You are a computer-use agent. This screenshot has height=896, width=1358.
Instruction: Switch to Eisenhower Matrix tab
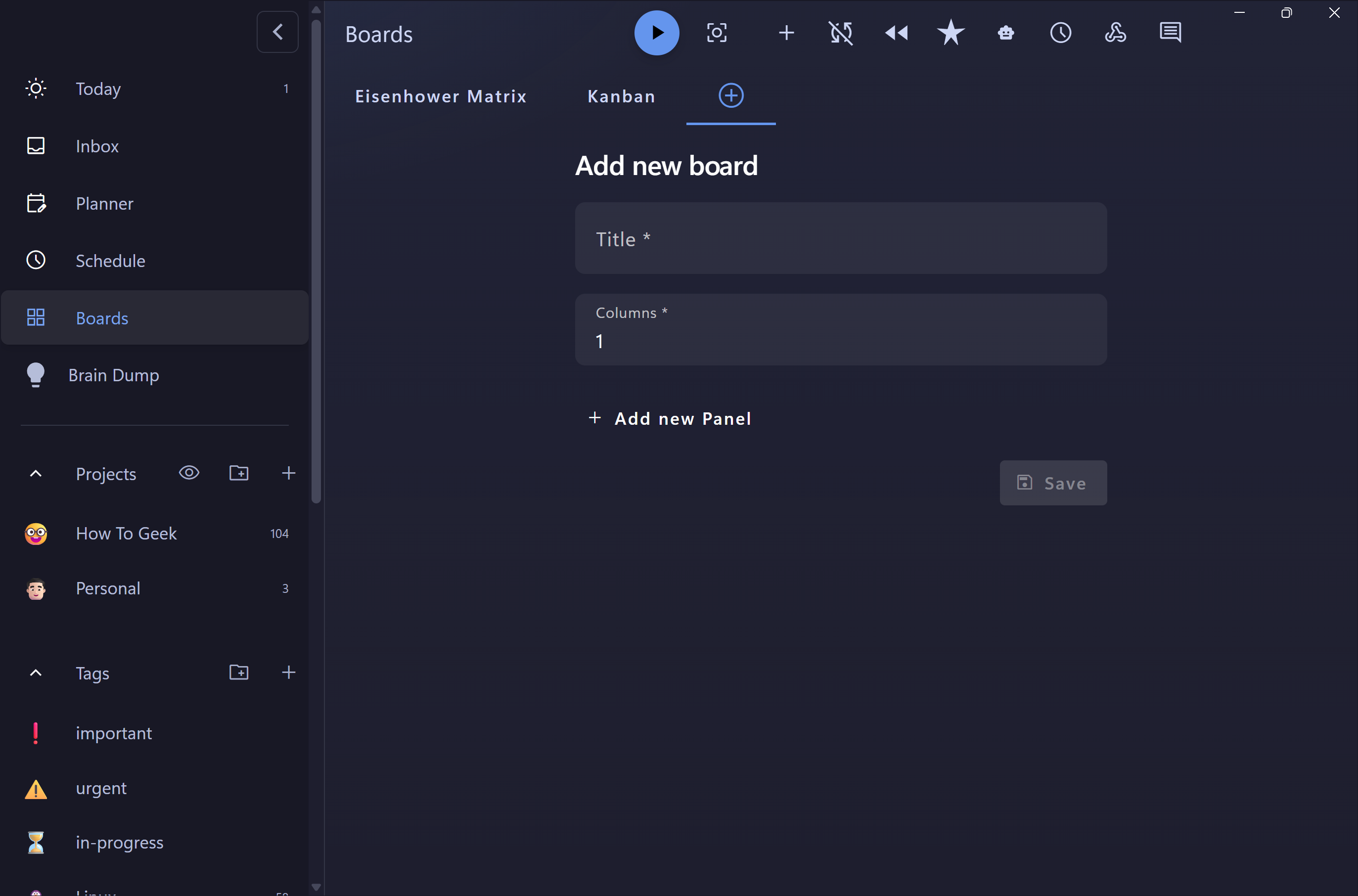[x=441, y=96]
